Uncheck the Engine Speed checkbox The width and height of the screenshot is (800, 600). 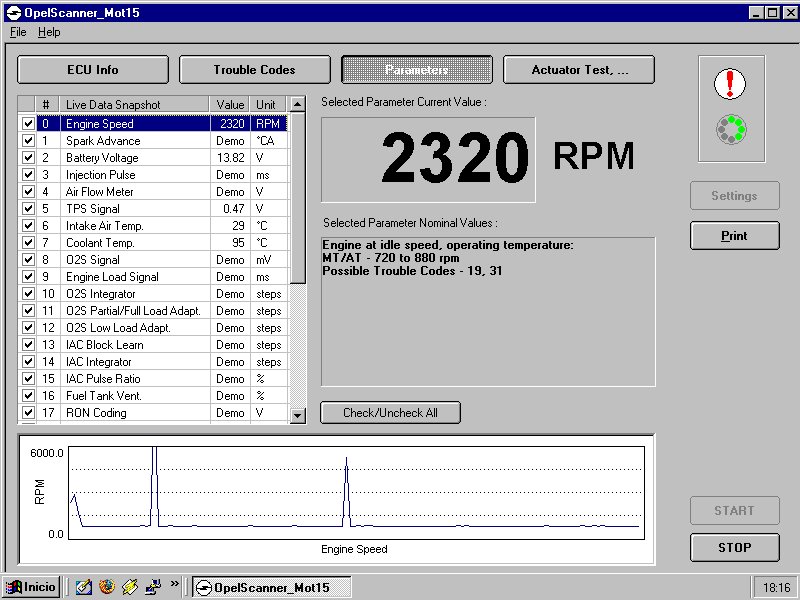[x=28, y=124]
